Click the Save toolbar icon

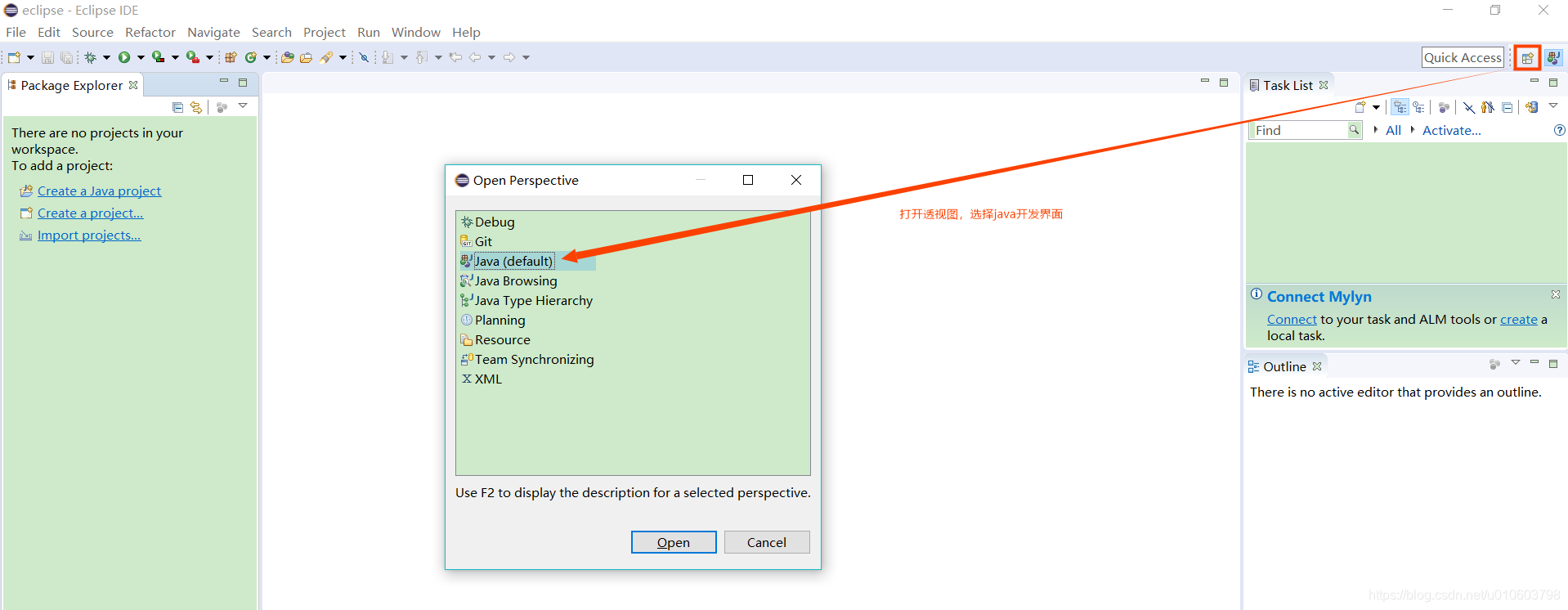click(x=47, y=57)
